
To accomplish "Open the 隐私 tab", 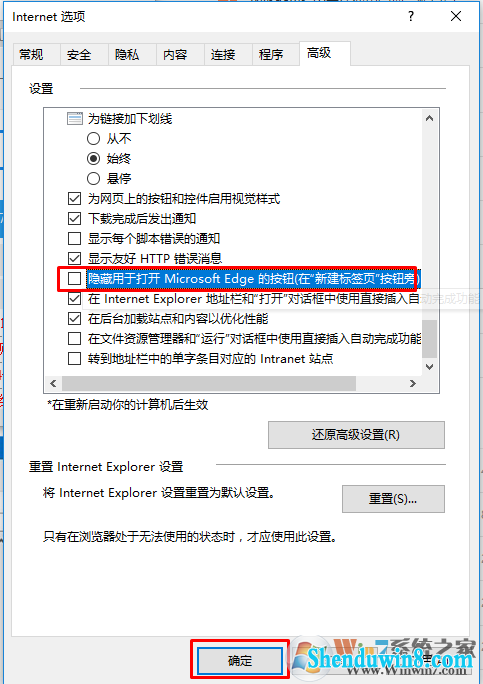I will (127, 55).
